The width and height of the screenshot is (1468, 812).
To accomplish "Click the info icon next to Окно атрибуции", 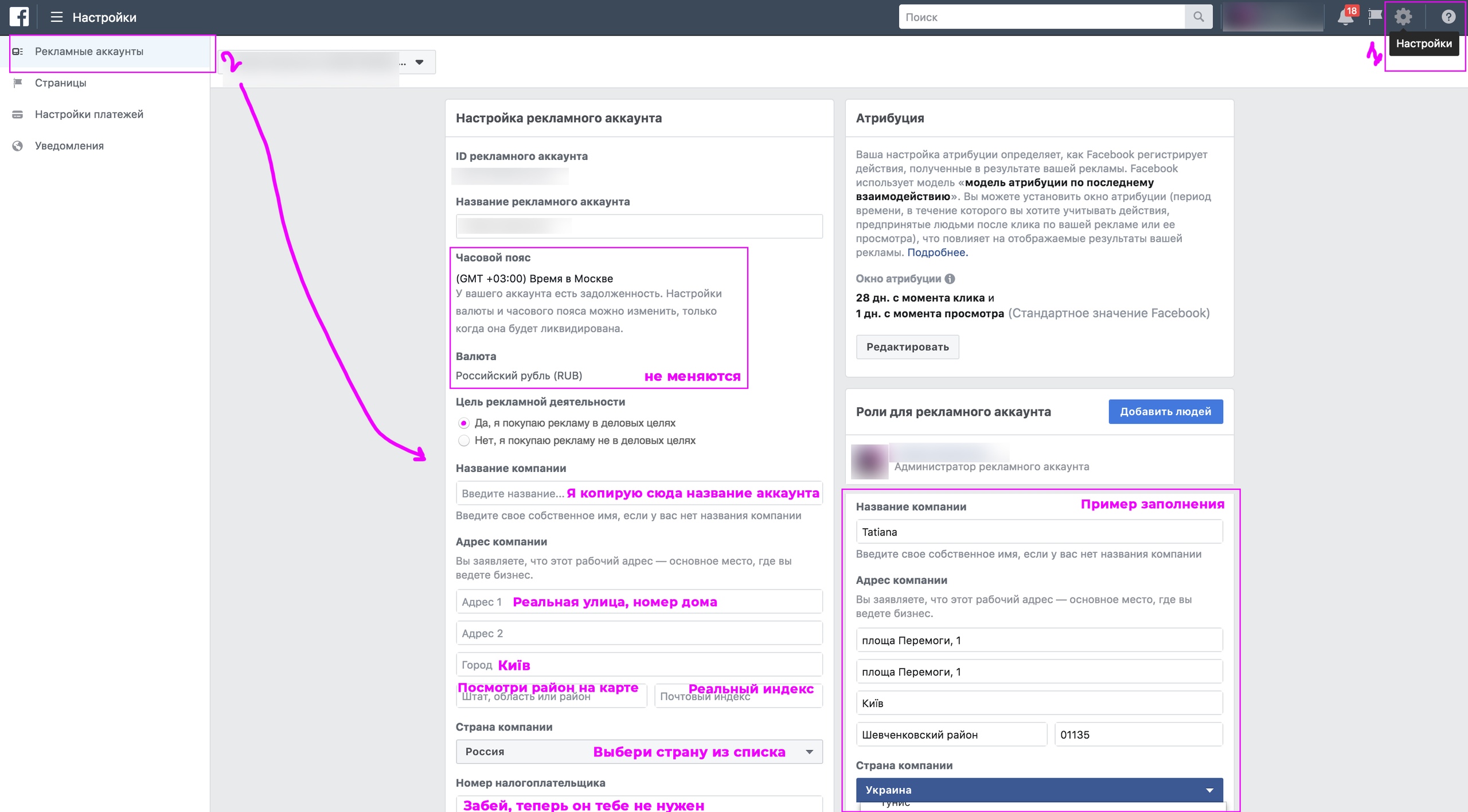I will pyautogui.click(x=950, y=279).
